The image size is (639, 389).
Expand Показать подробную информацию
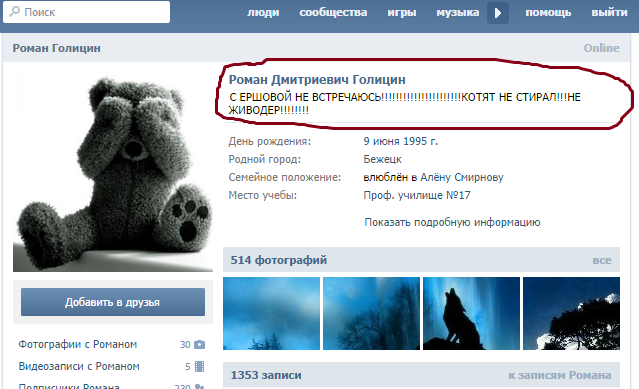(x=452, y=222)
